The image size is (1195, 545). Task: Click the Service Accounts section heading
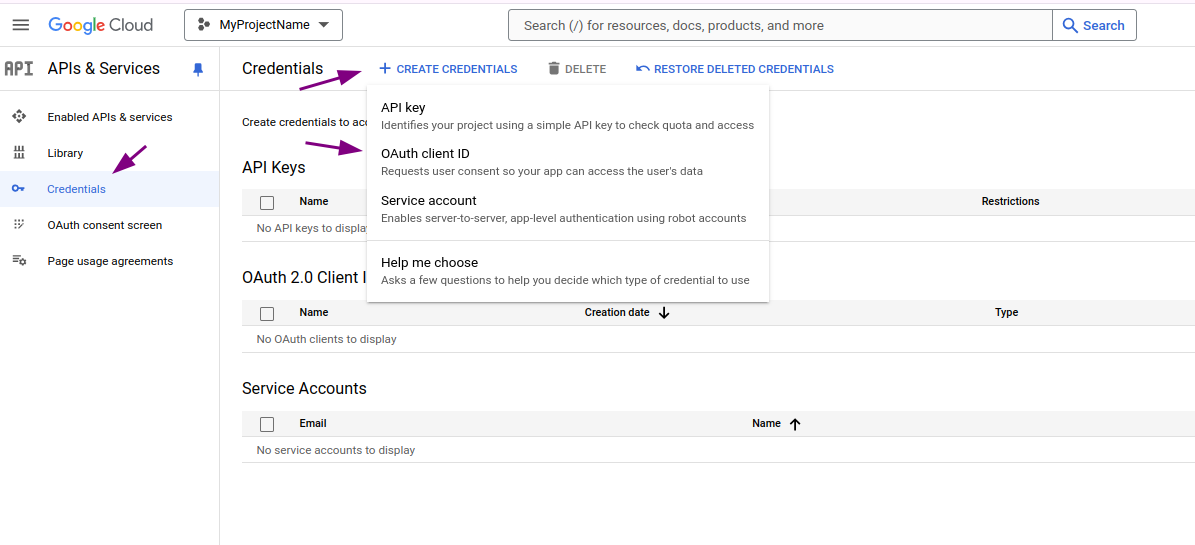point(304,388)
